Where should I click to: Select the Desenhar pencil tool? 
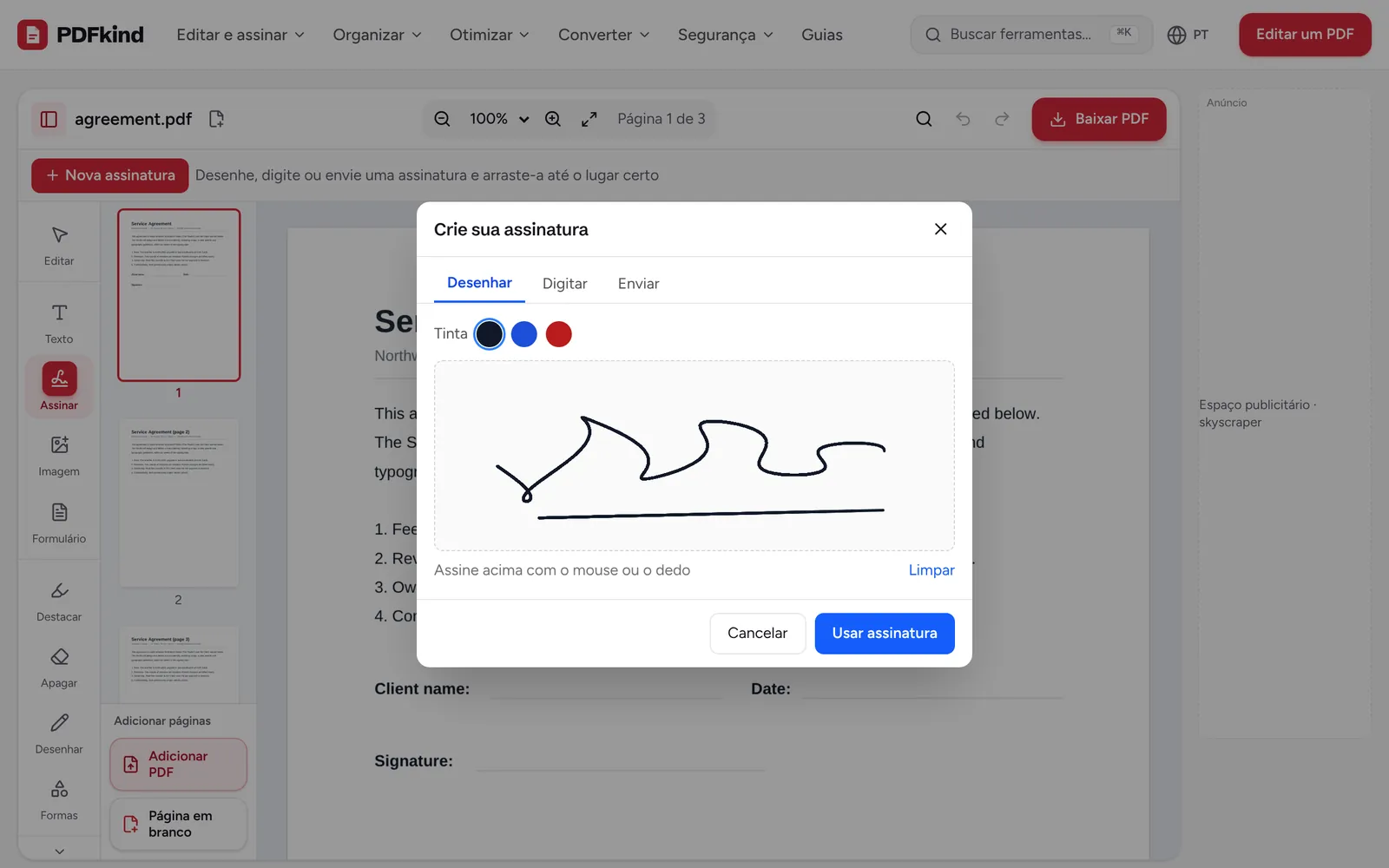[x=59, y=734]
